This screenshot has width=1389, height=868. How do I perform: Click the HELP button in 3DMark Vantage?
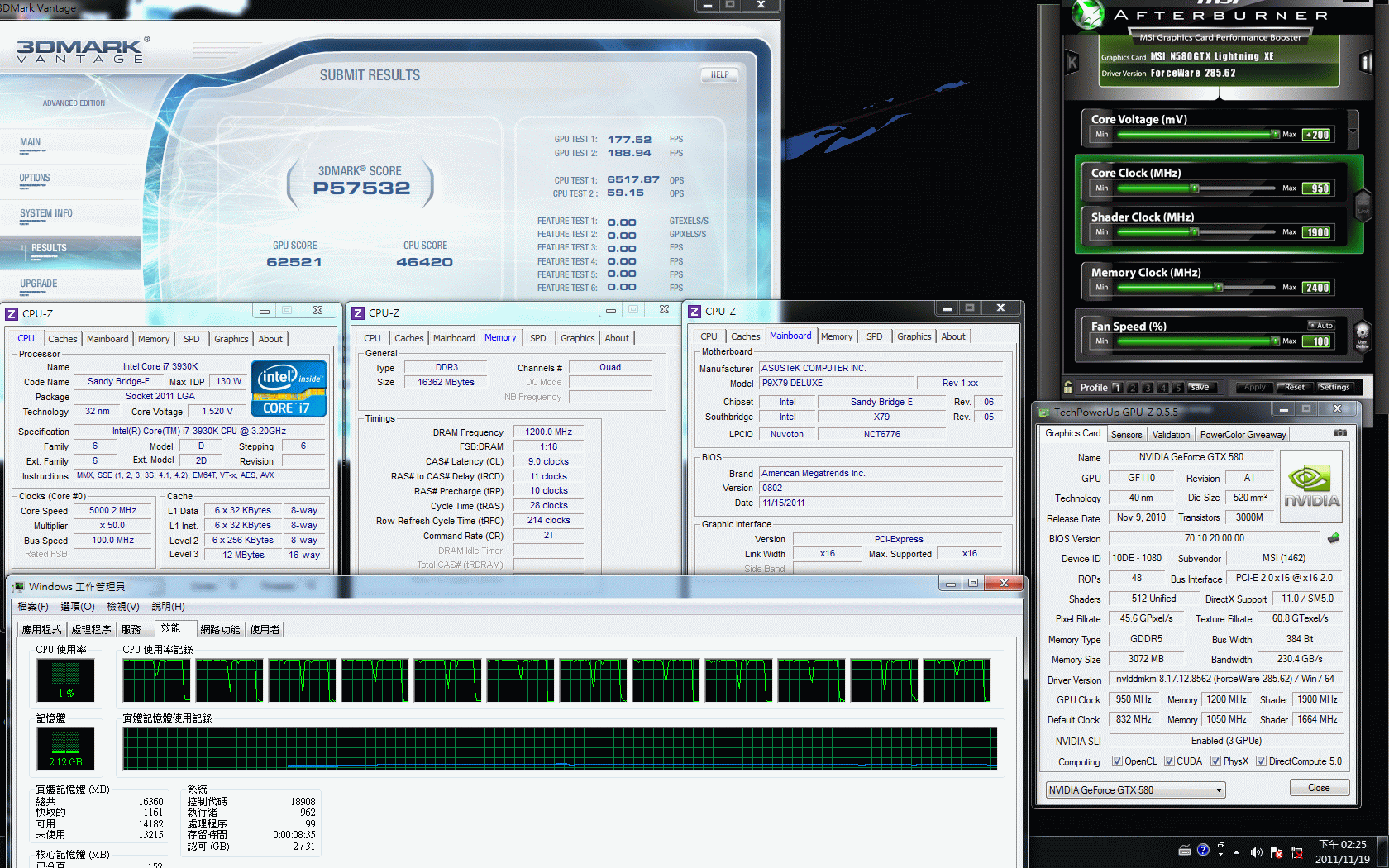coord(719,74)
